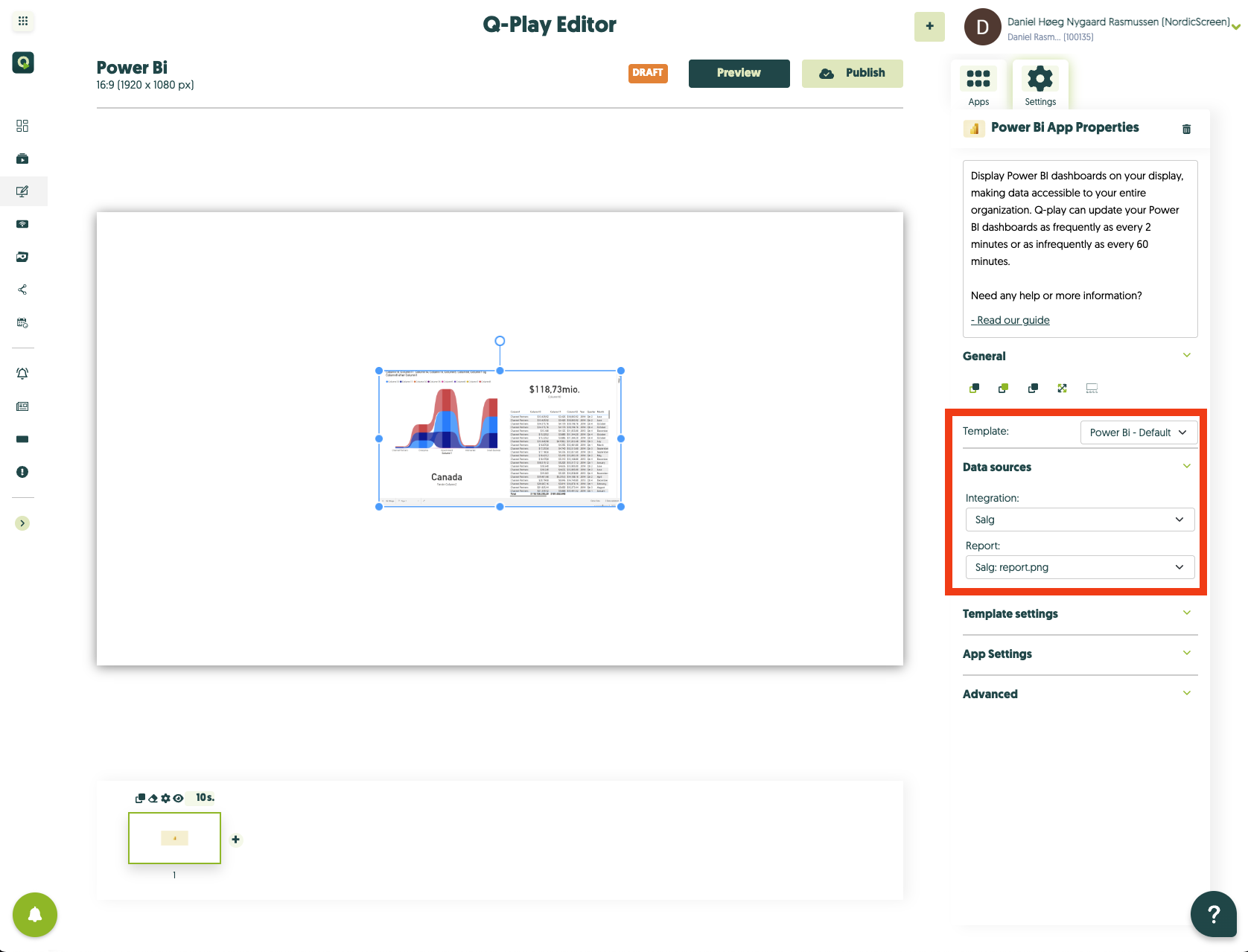
Task: Click the Publish button
Action: 852,73
